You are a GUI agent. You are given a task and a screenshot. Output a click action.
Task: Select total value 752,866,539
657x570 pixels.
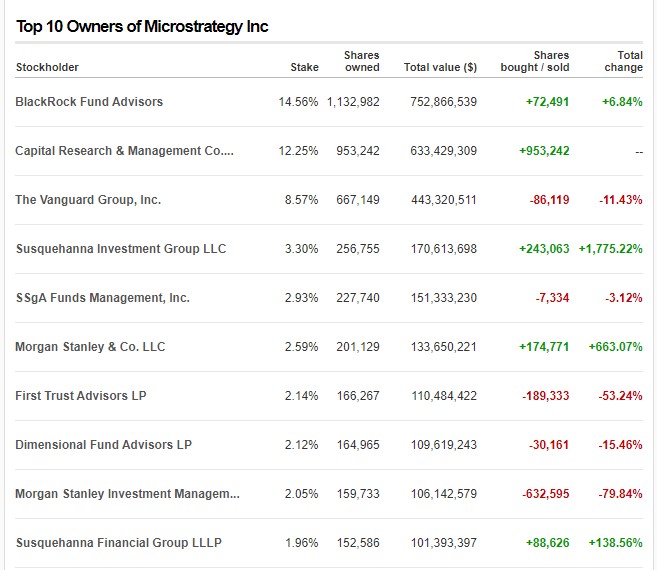pos(443,102)
